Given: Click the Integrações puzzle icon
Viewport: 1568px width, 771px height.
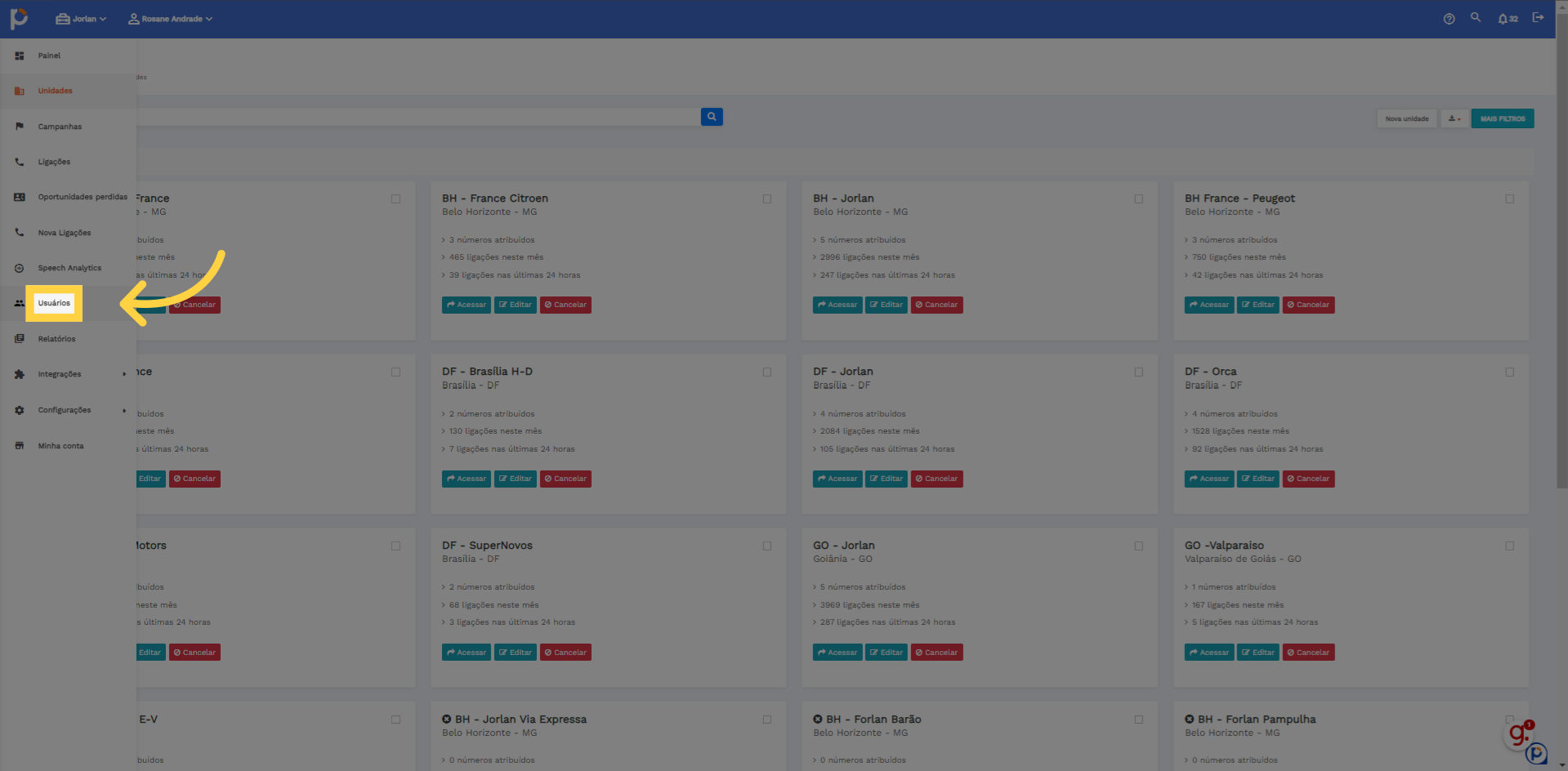Looking at the screenshot, I should coord(20,374).
